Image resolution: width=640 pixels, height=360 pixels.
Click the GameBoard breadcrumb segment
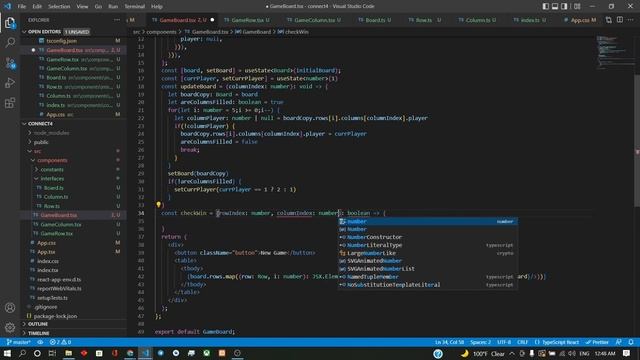(x=256, y=31)
